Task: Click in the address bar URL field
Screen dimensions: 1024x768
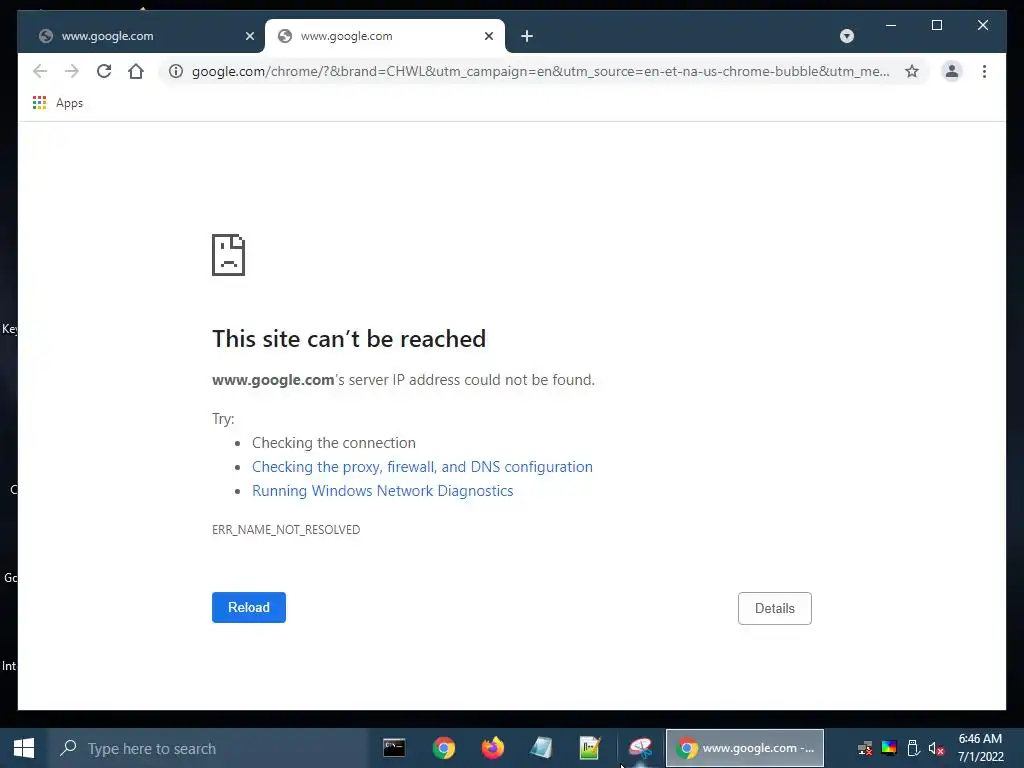Action: click(x=540, y=71)
